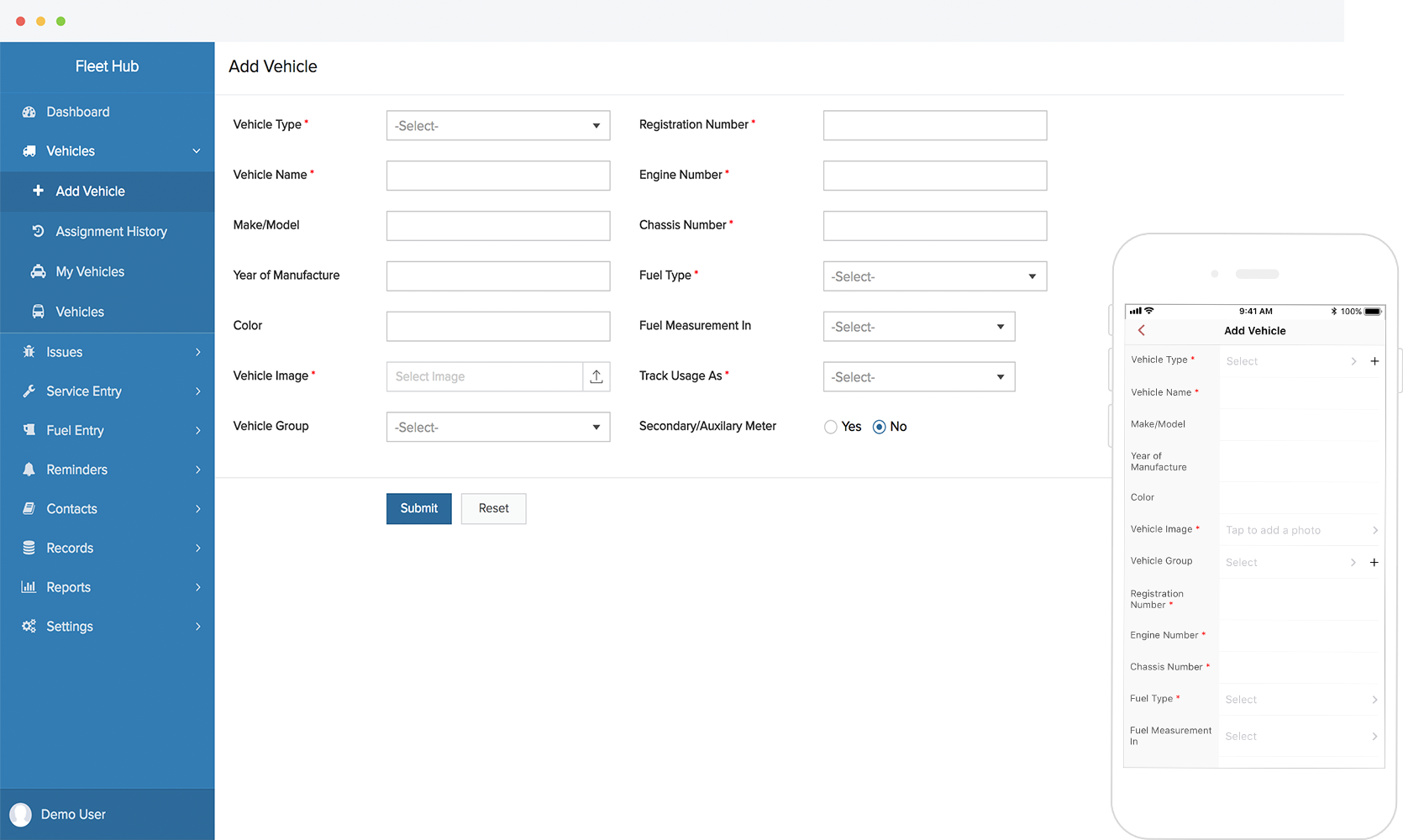Click the wrench icon for Service Entry
The width and height of the screenshot is (1403, 840).
click(29, 391)
